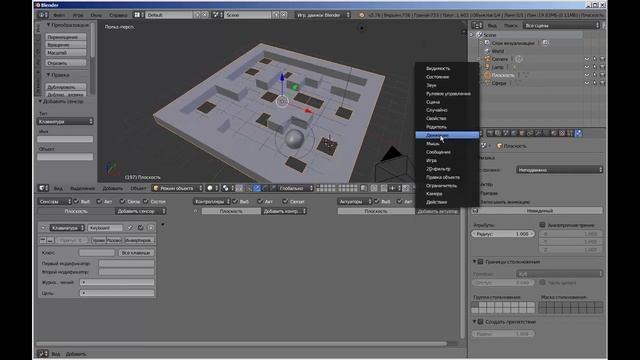640x360 pixels.
Task: Click the Все клавиши button
Action: [136, 253]
